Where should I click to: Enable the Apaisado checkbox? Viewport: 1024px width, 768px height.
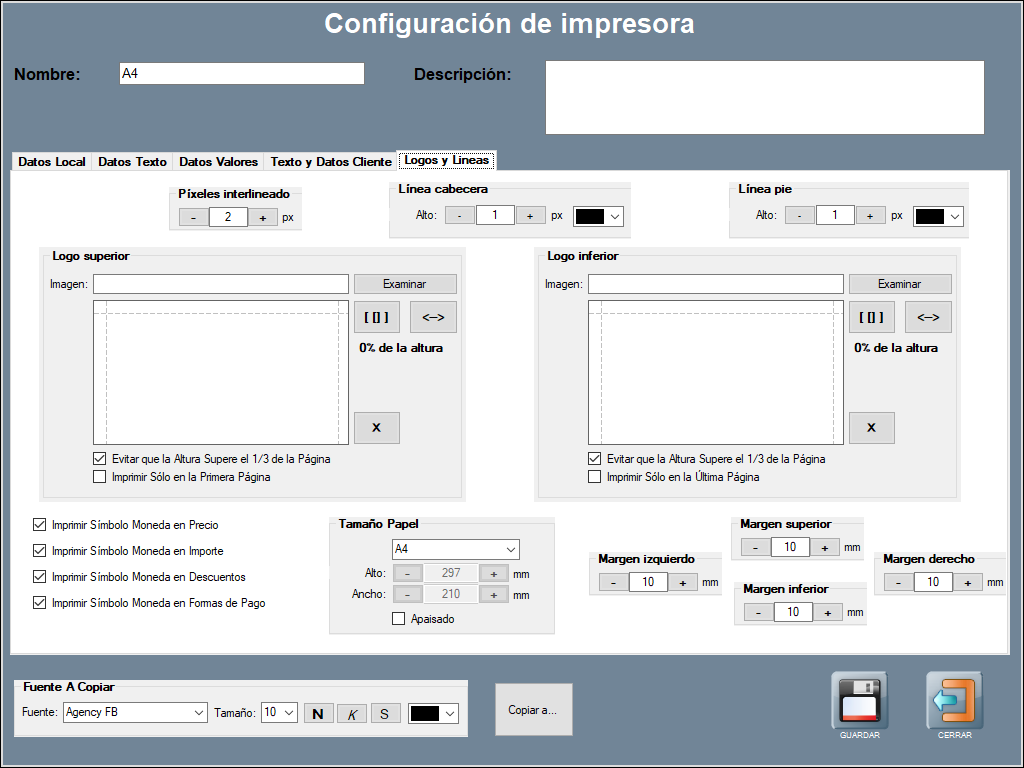[399, 619]
